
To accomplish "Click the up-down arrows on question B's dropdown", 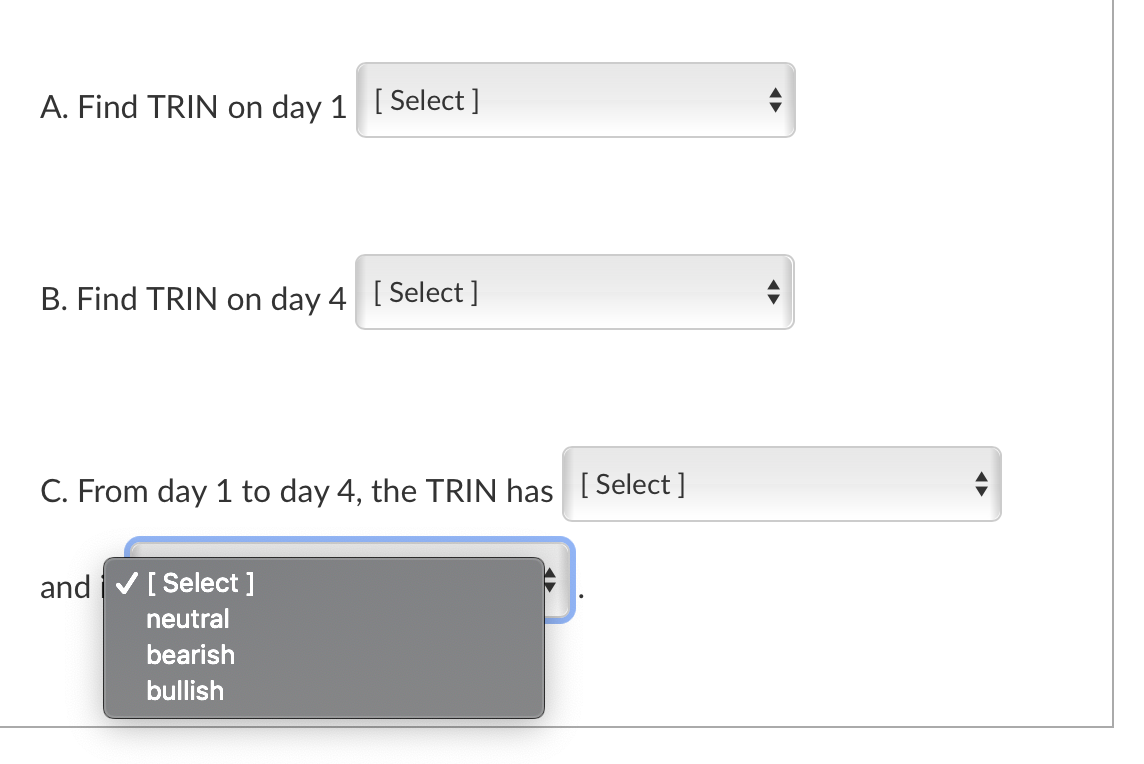I will [772, 292].
